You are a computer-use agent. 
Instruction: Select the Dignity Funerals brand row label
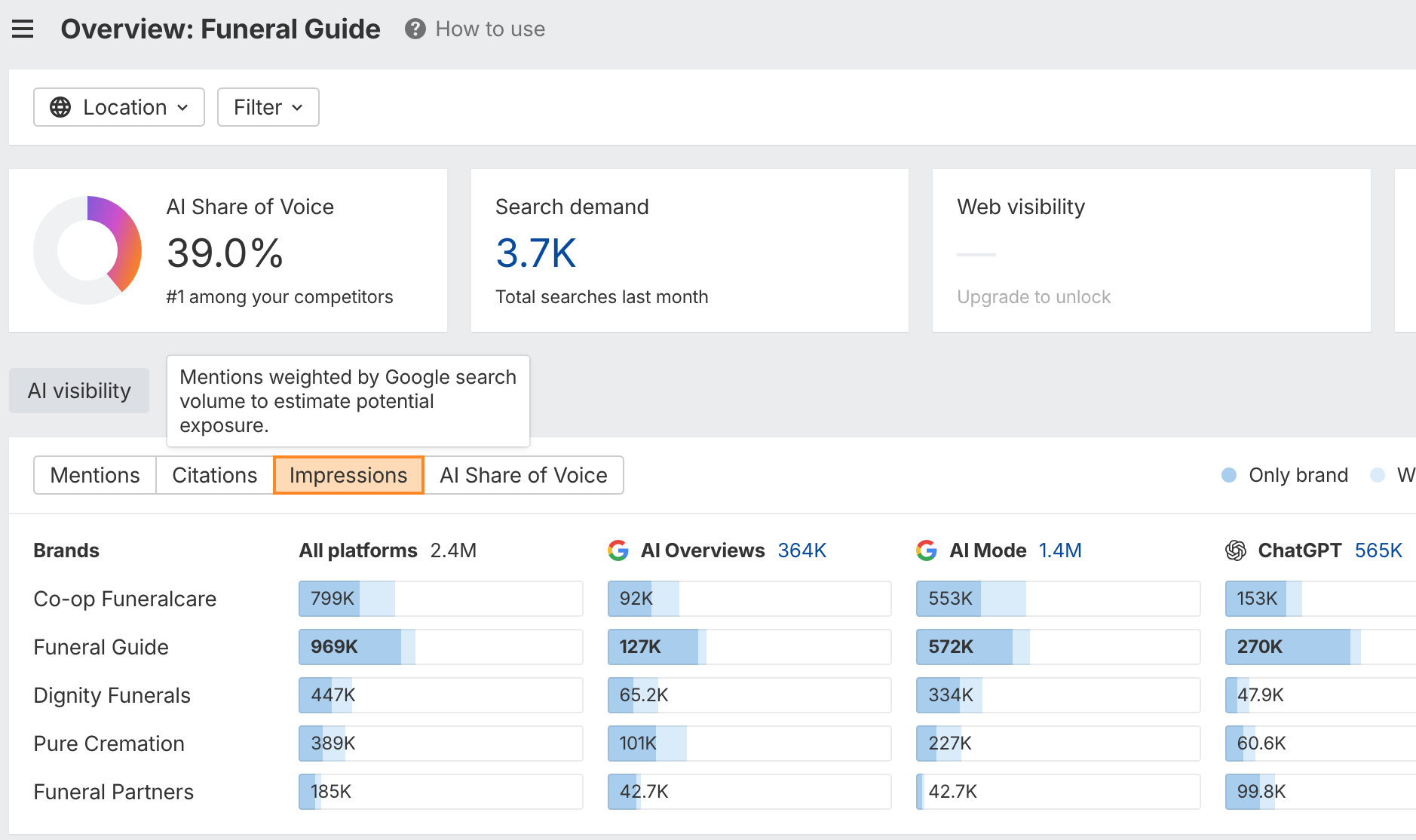pyautogui.click(x=112, y=695)
